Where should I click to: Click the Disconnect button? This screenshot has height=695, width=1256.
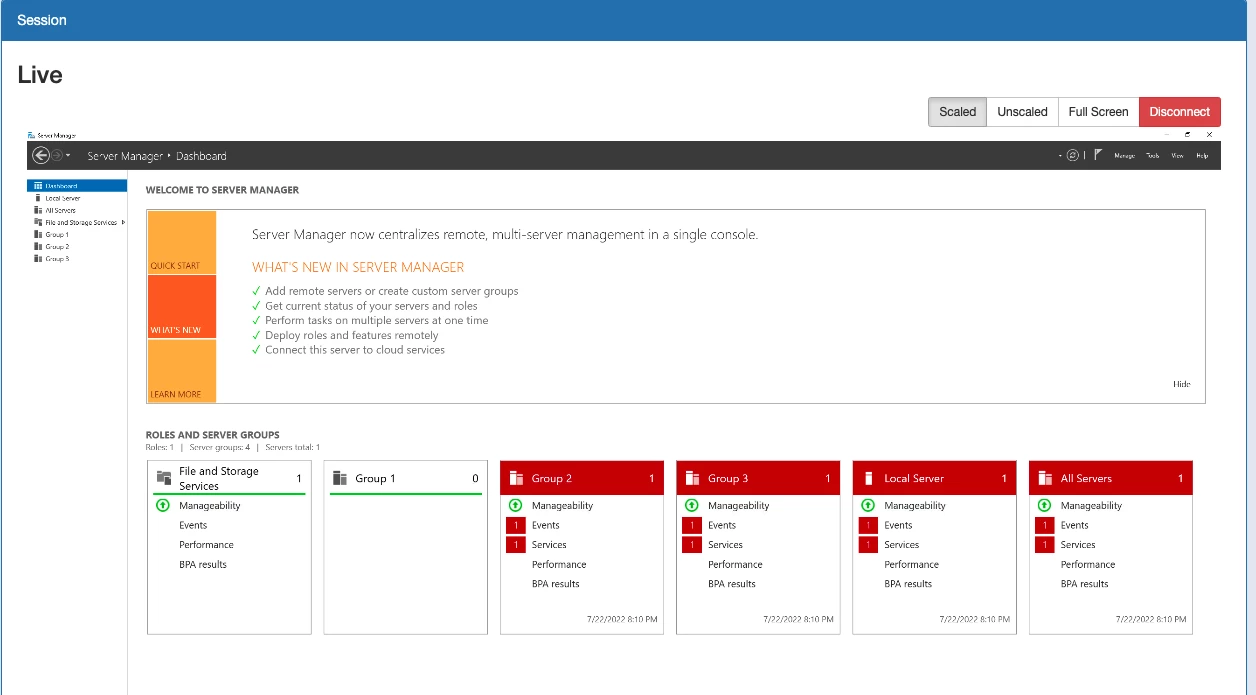pyautogui.click(x=1179, y=111)
